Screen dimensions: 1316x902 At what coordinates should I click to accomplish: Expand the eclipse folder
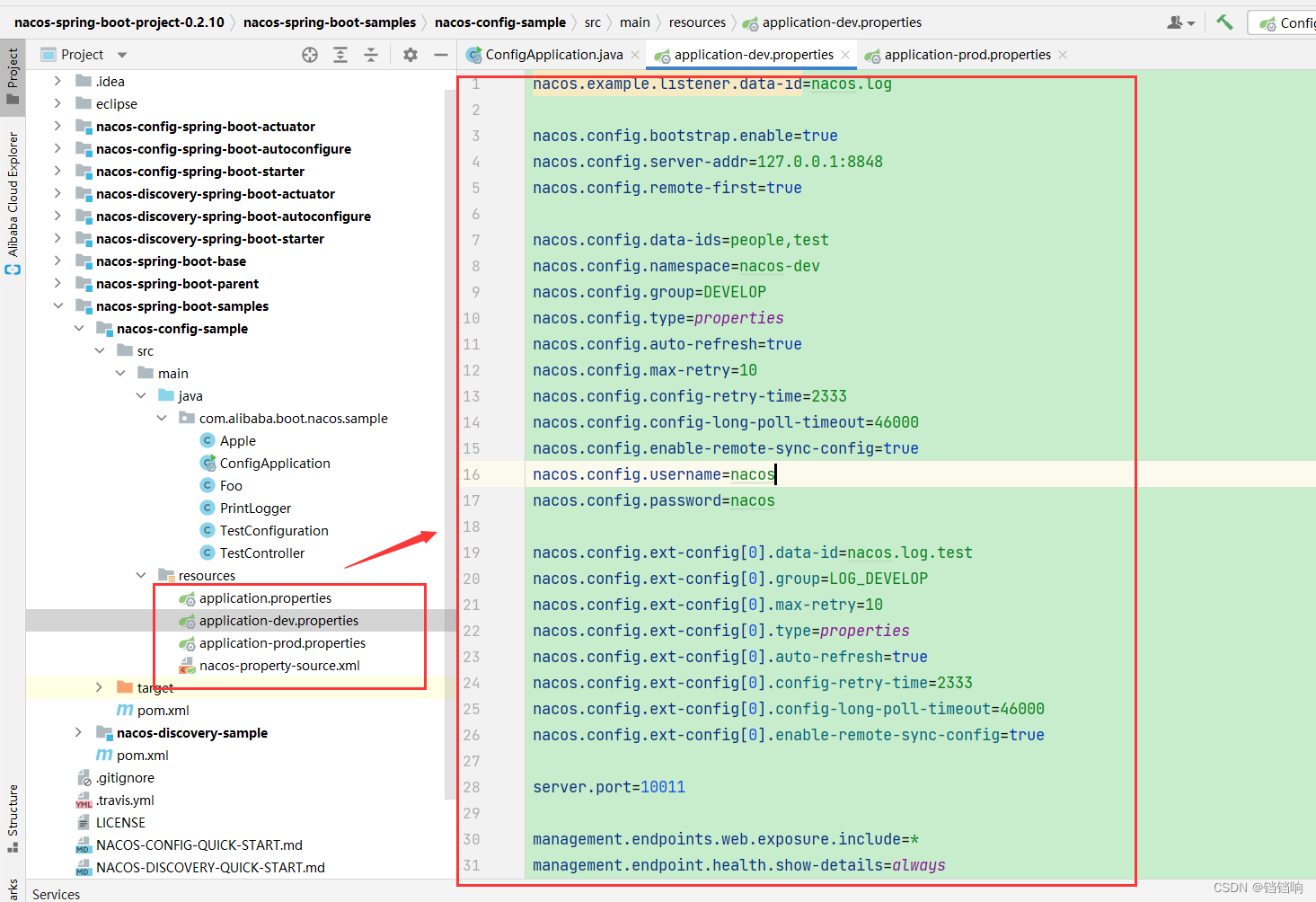[x=57, y=103]
